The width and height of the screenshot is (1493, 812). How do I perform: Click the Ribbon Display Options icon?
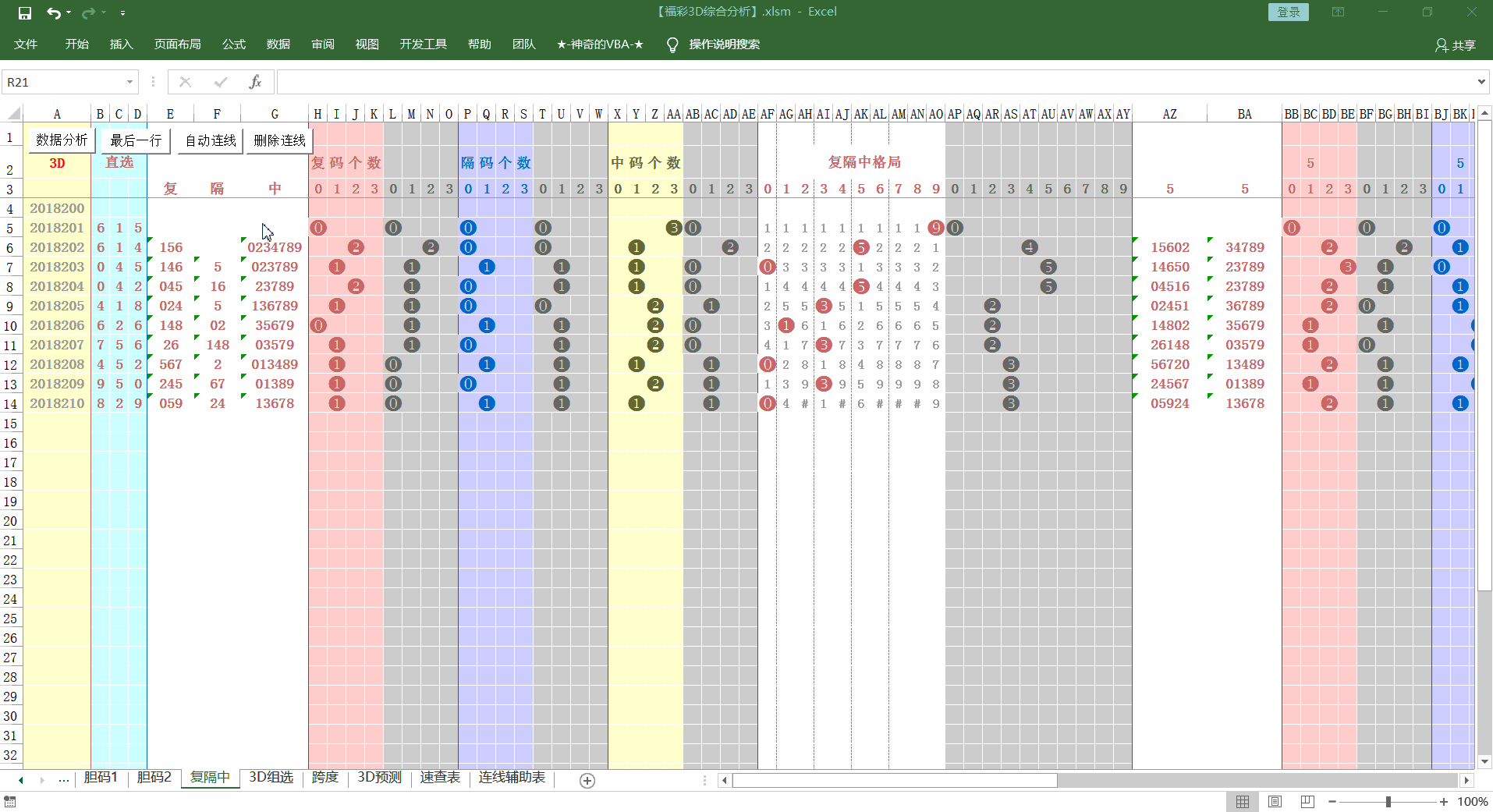1338,12
